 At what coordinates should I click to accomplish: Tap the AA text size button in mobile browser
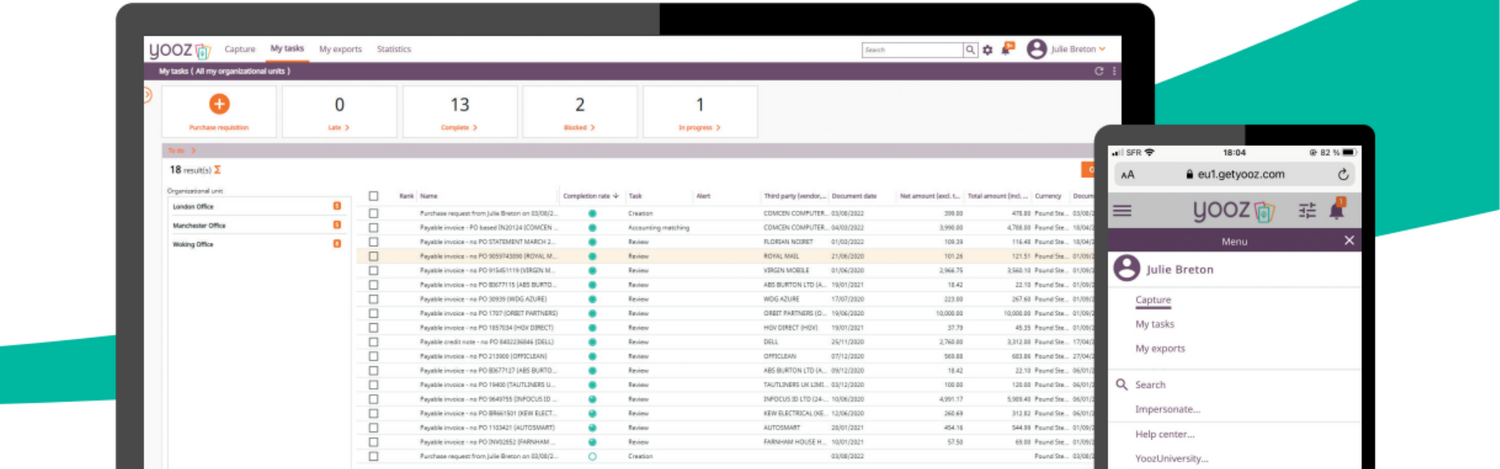point(1127,175)
